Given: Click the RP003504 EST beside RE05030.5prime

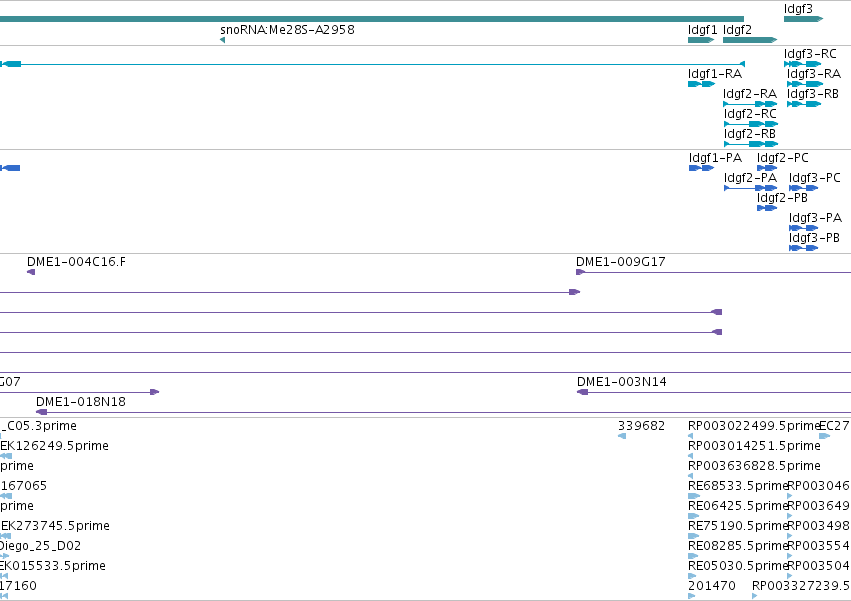Looking at the screenshot, I should pos(790,576).
